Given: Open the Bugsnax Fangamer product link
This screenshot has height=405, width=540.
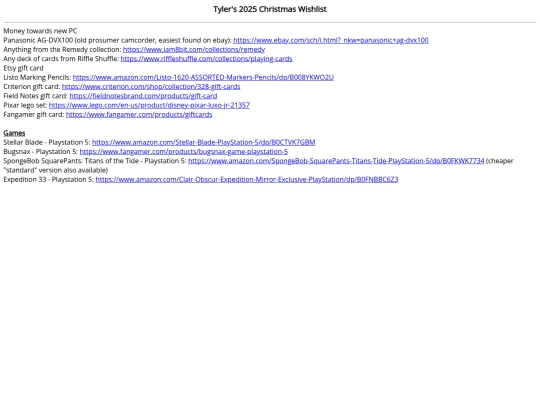Looking at the screenshot, I should (184, 152).
